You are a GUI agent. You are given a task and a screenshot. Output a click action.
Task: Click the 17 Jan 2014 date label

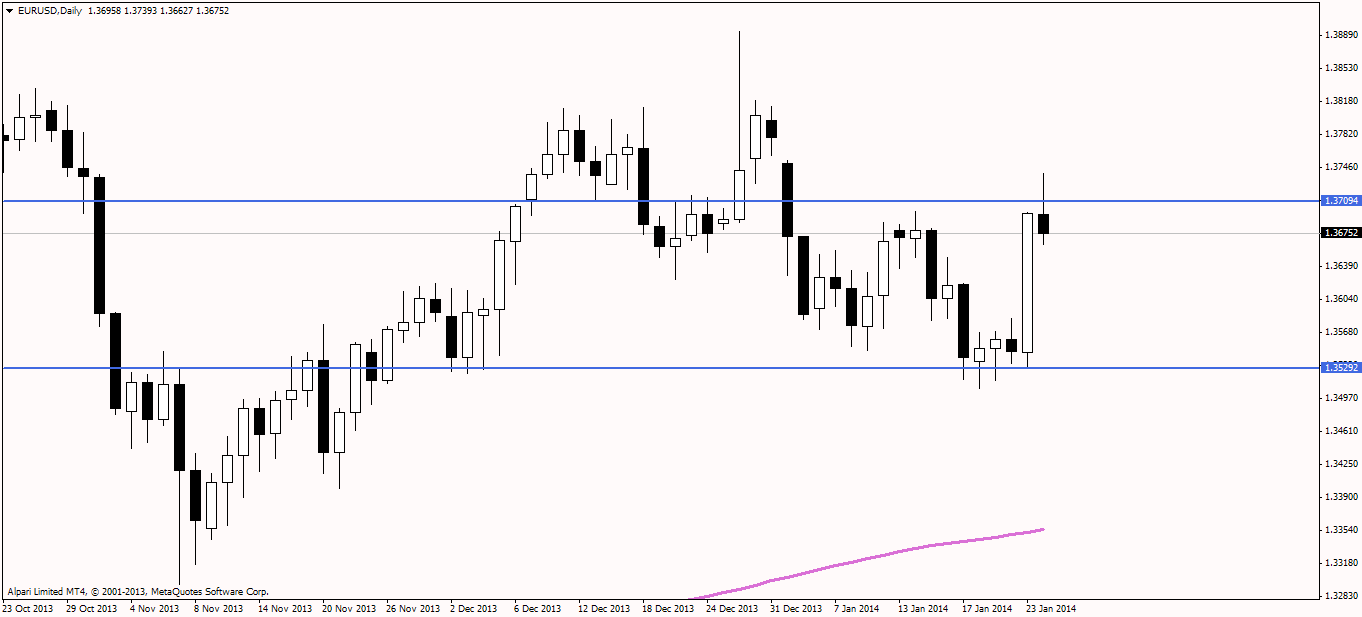(987, 608)
